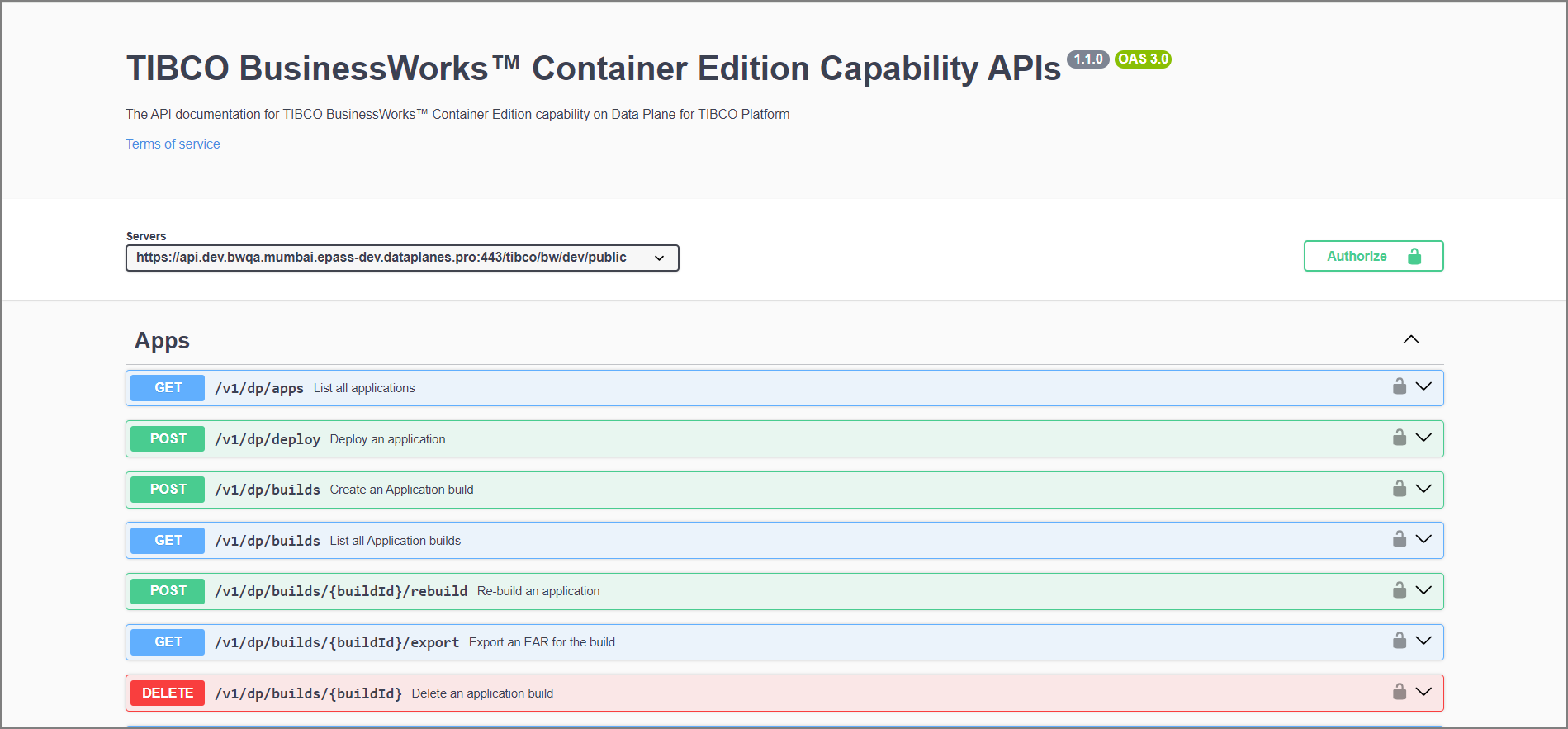Click the GET badge for the export endpoint
This screenshot has height=729, width=1568.
(x=168, y=641)
